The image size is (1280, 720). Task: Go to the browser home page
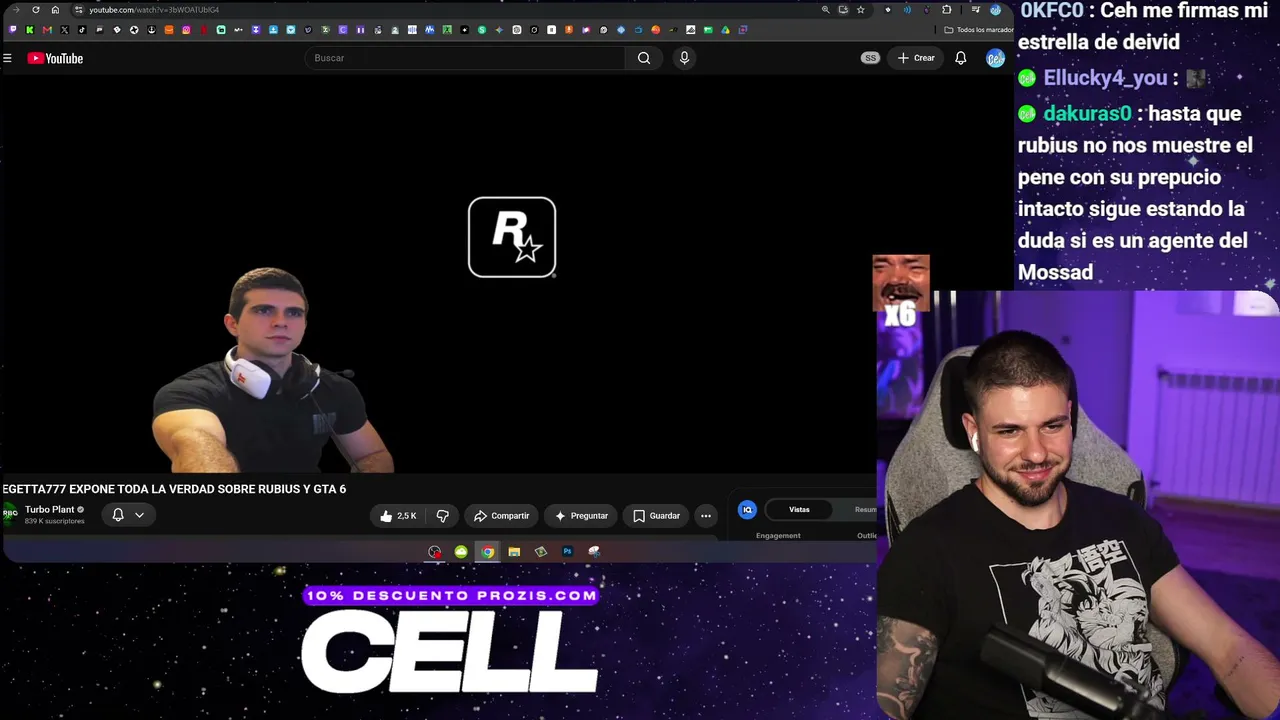(x=55, y=10)
